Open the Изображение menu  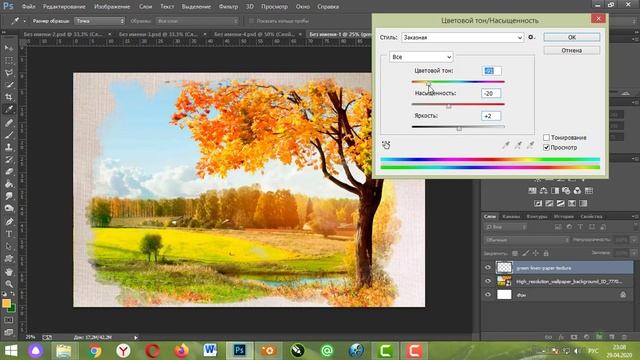tap(112, 7)
